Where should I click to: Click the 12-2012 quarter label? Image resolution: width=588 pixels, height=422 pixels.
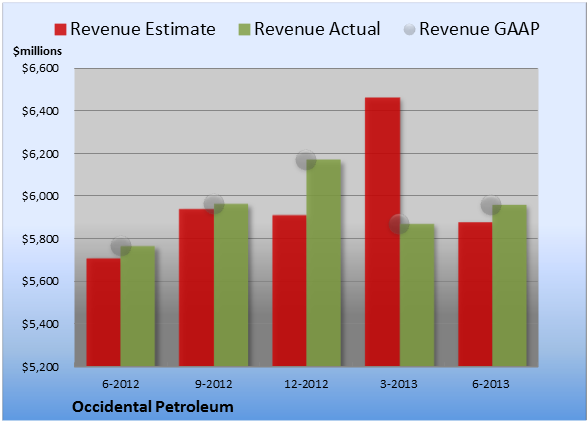(x=306, y=384)
